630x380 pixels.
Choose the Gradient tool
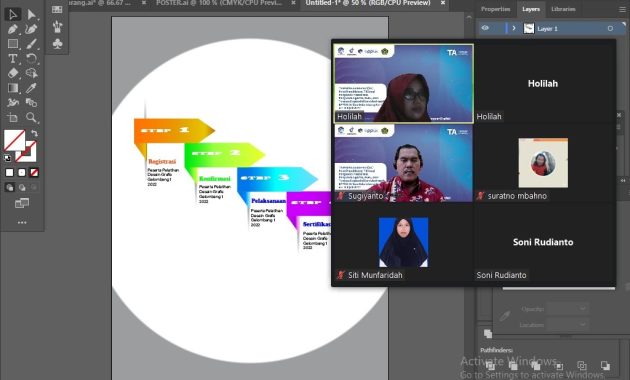(12, 88)
